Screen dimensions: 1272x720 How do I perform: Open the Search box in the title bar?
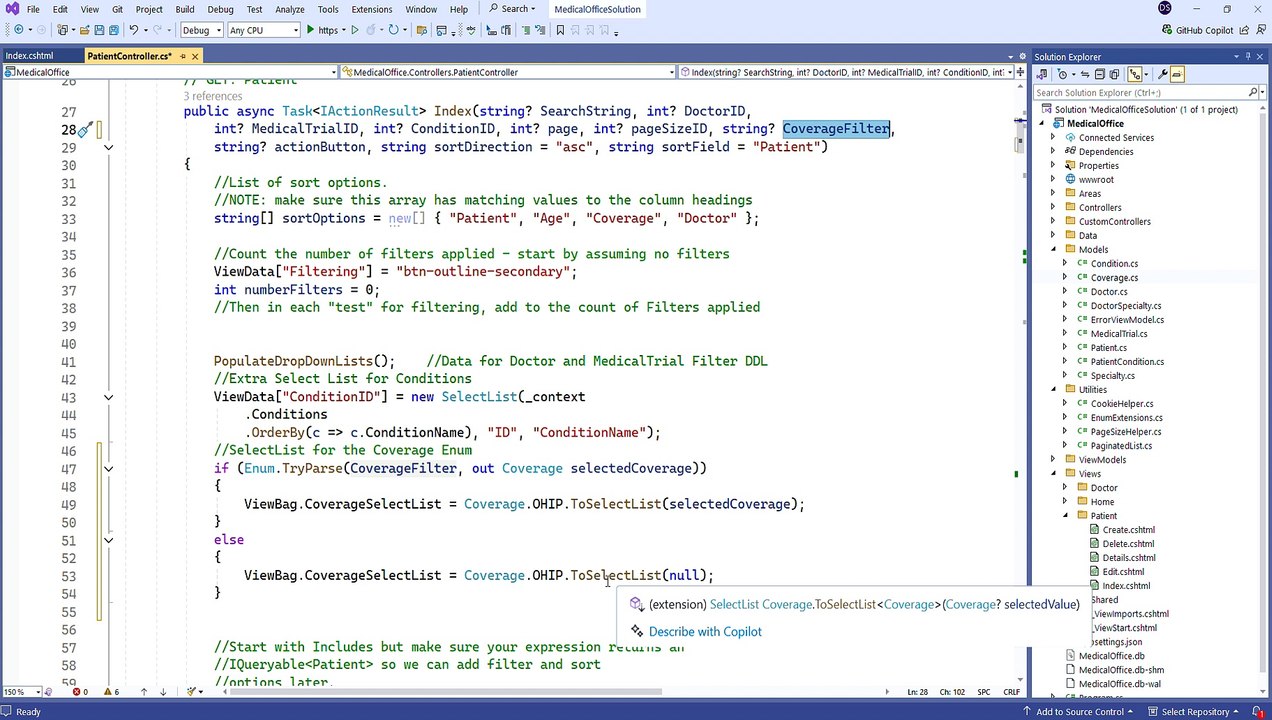coord(512,9)
